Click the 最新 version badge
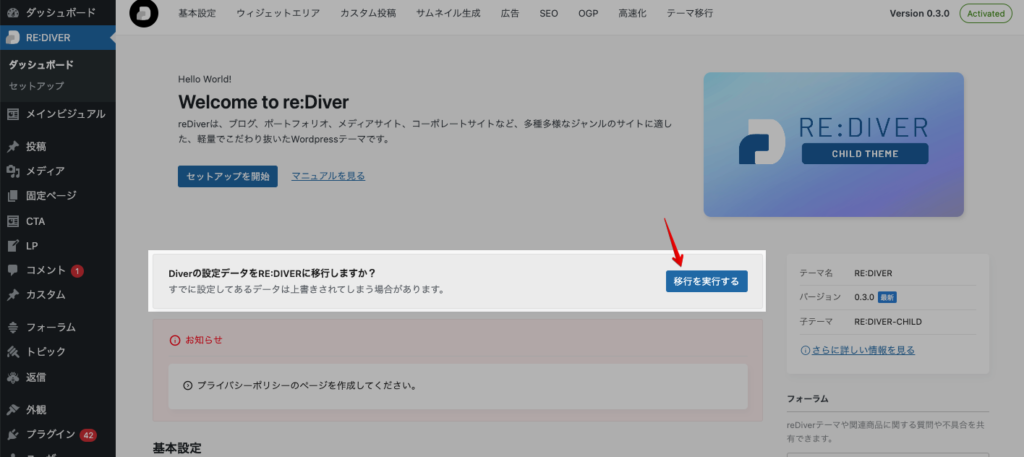Image resolution: width=1024 pixels, height=457 pixels. coord(886,297)
